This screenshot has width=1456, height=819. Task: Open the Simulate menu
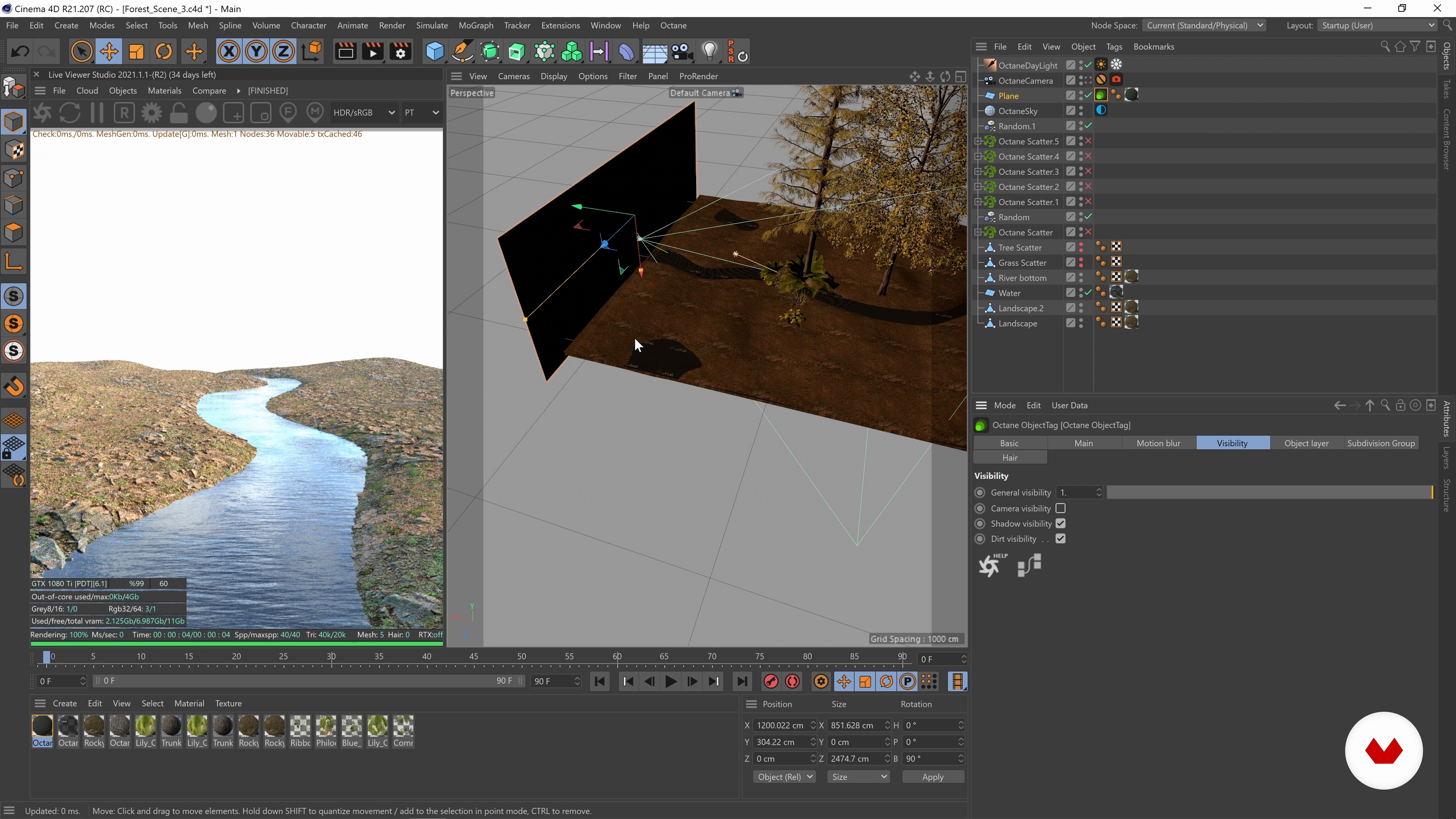point(432,25)
